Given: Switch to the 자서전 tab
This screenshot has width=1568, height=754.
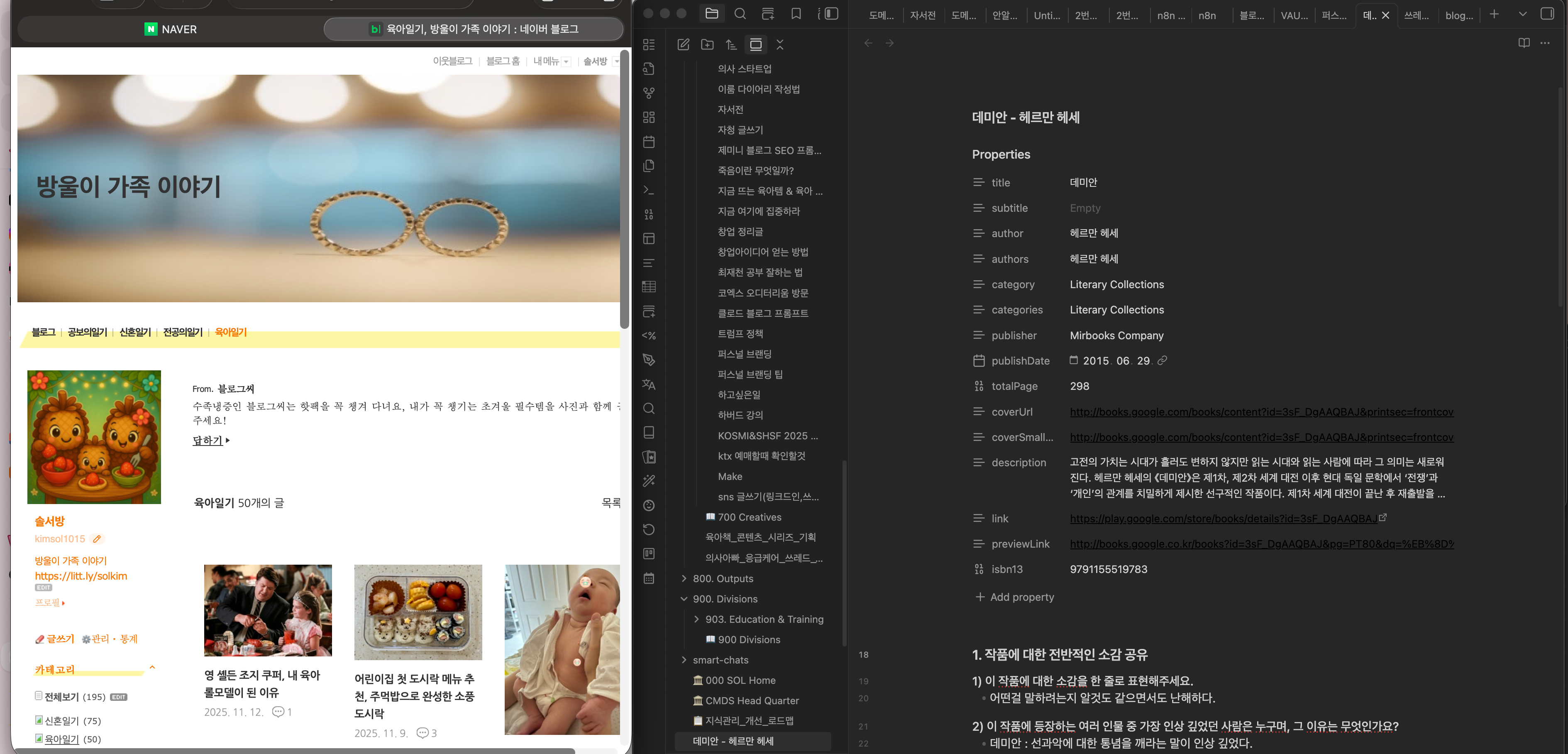Looking at the screenshot, I should coord(922,16).
